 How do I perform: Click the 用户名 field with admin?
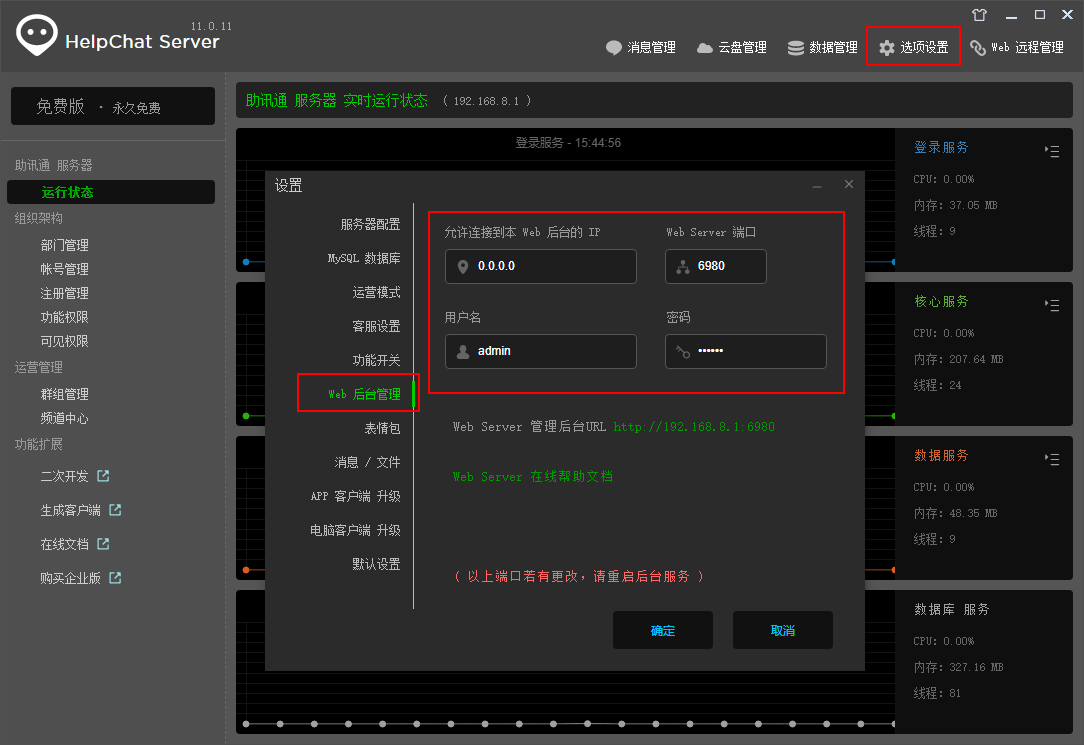(541, 351)
